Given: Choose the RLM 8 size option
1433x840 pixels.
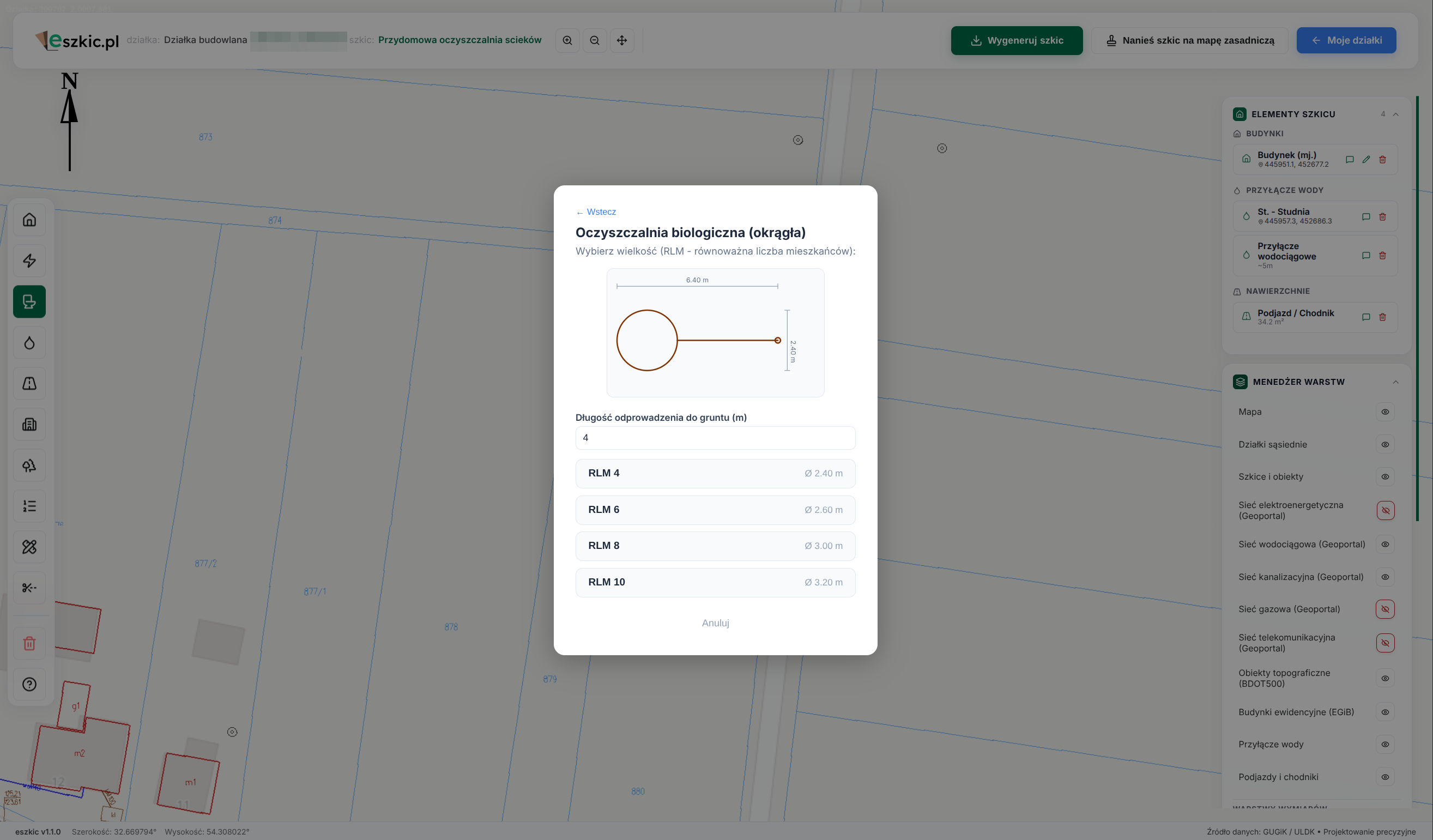Looking at the screenshot, I should pyautogui.click(x=715, y=546).
